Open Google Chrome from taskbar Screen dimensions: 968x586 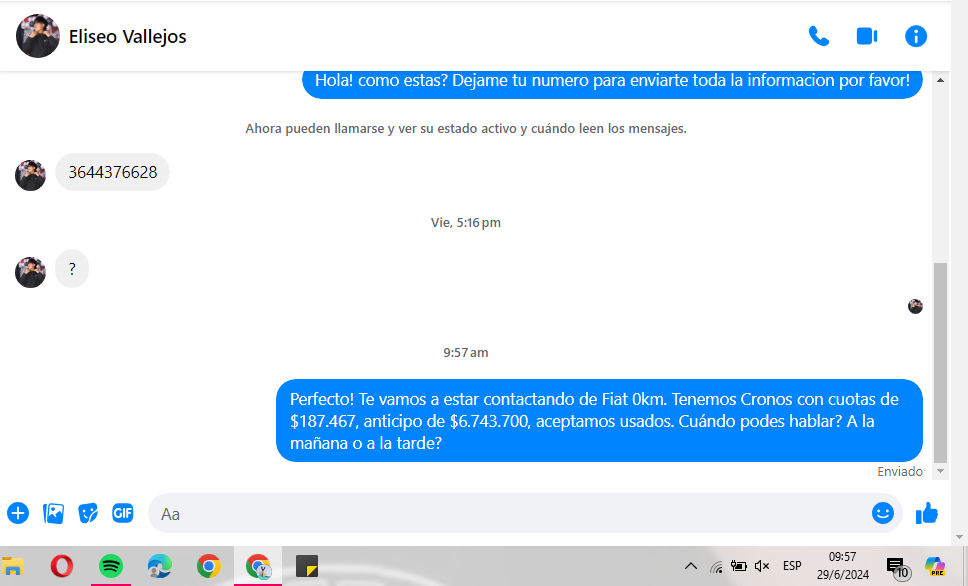click(x=209, y=566)
